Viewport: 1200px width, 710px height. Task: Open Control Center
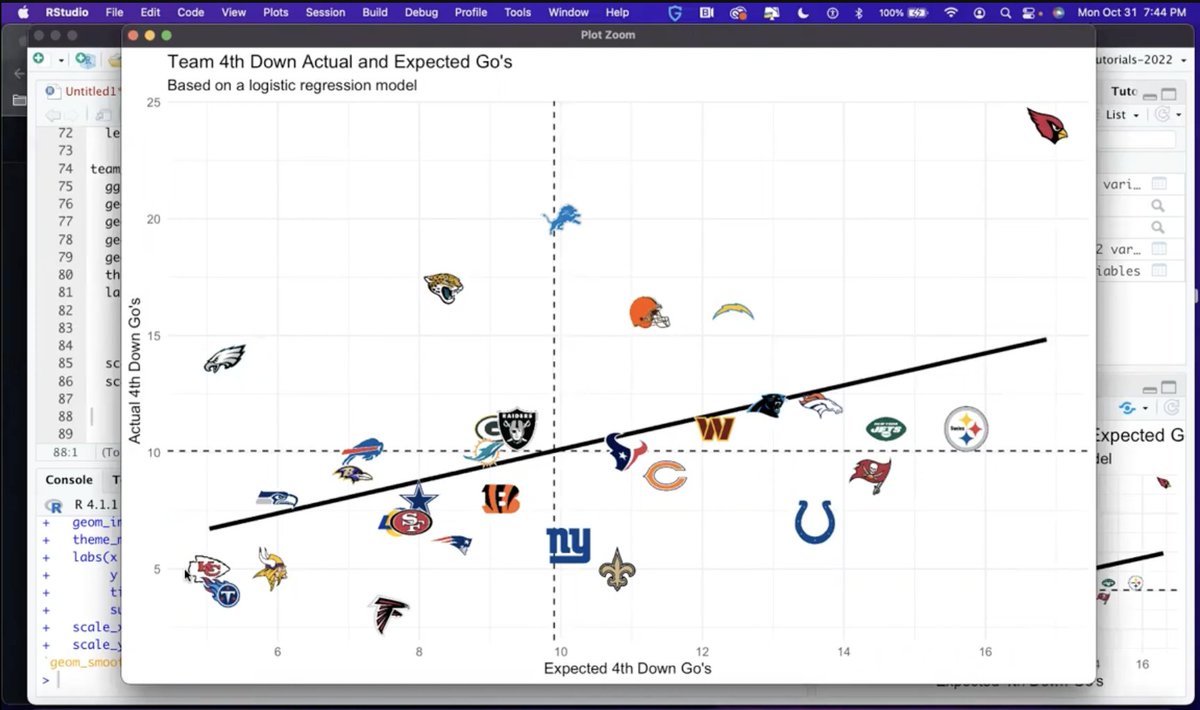[1031, 12]
